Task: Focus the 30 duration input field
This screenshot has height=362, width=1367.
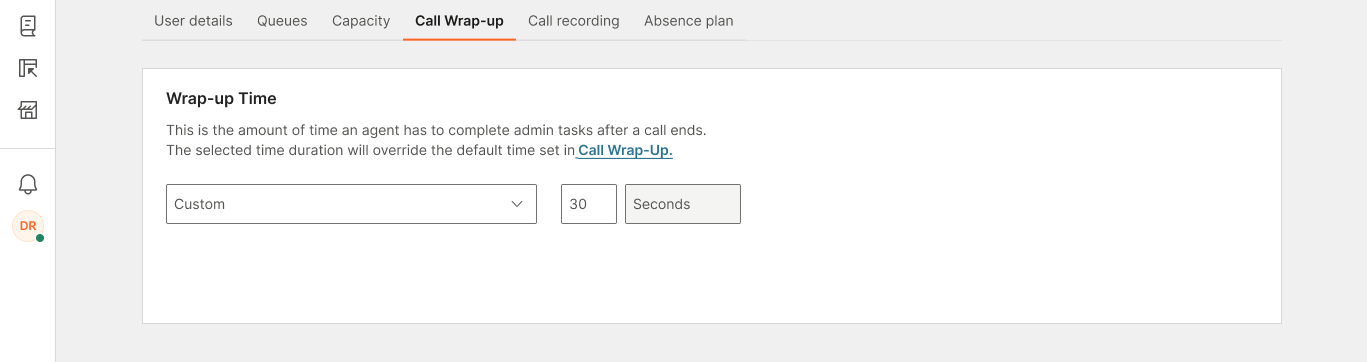Action: pos(589,204)
